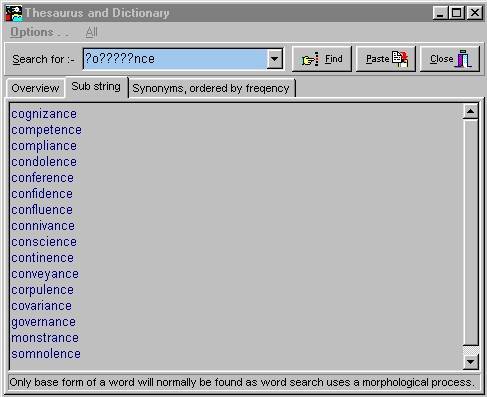The image size is (487, 397).
Task: Select the word connivance
Action: (x=43, y=226)
